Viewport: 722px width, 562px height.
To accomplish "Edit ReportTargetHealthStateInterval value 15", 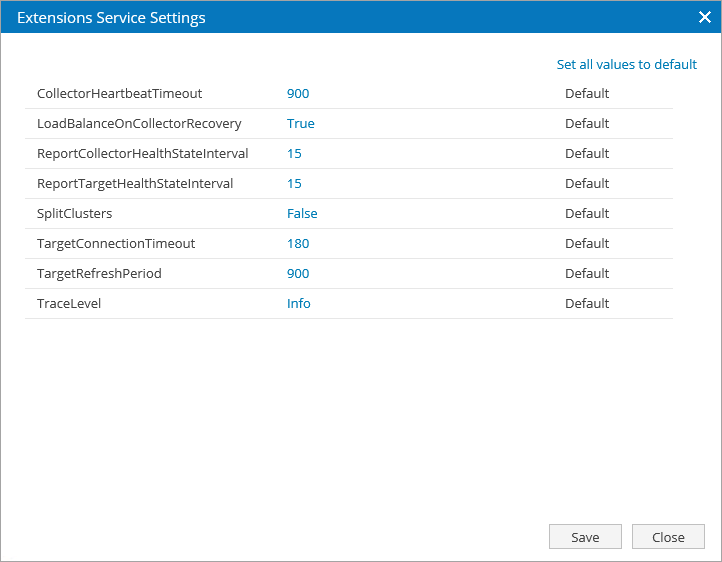I will pyautogui.click(x=294, y=184).
